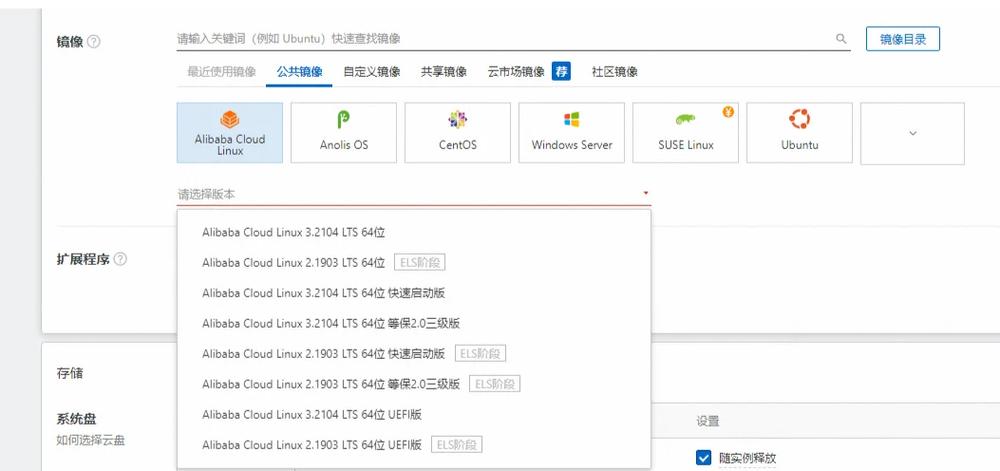Expand more operating systems chevron tile
The width and height of the screenshot is (1000, 471).
pyautogui.click(x=913, y=133)
